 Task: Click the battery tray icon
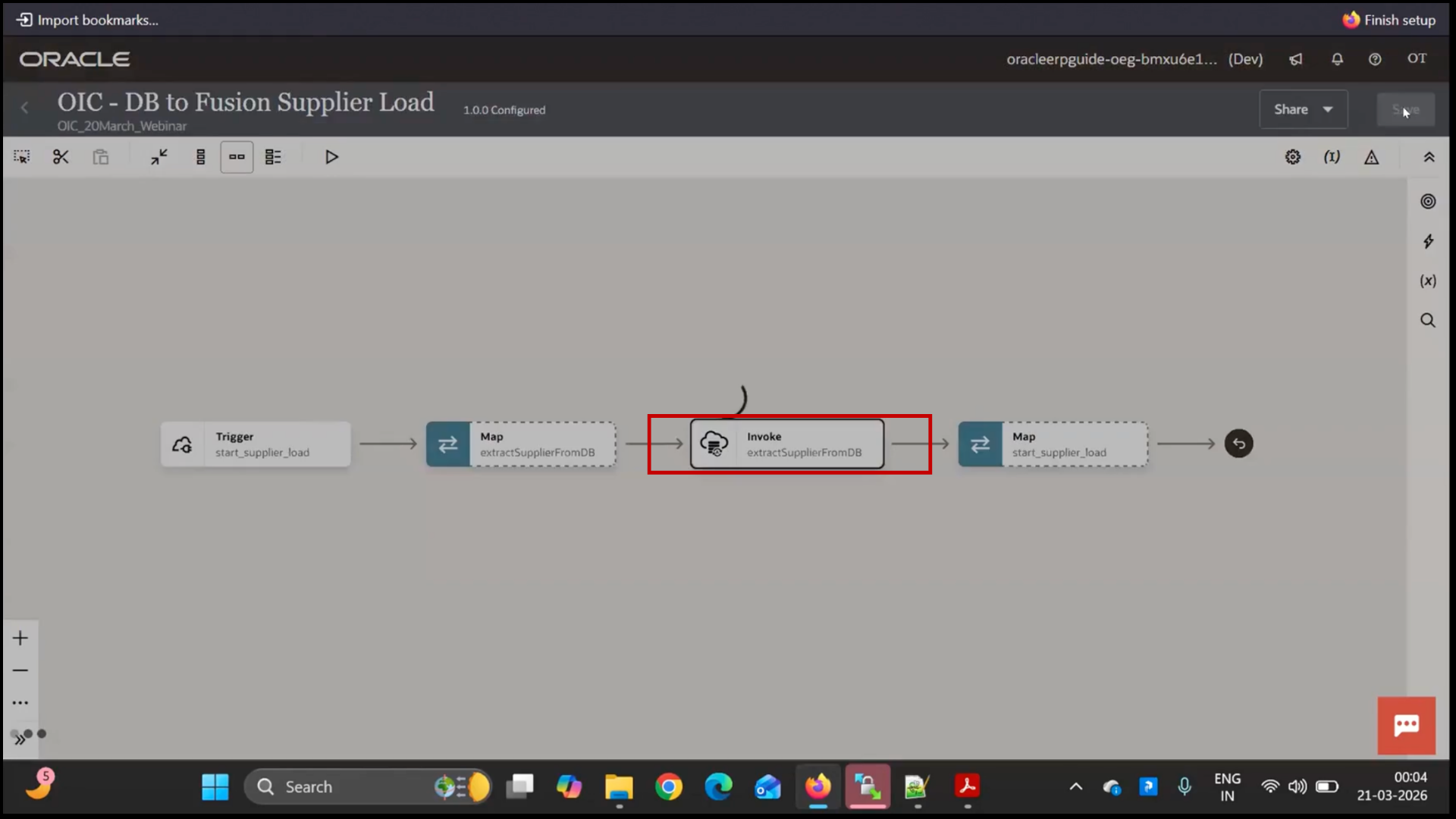pyautogui.click(x=1327, y=787)
